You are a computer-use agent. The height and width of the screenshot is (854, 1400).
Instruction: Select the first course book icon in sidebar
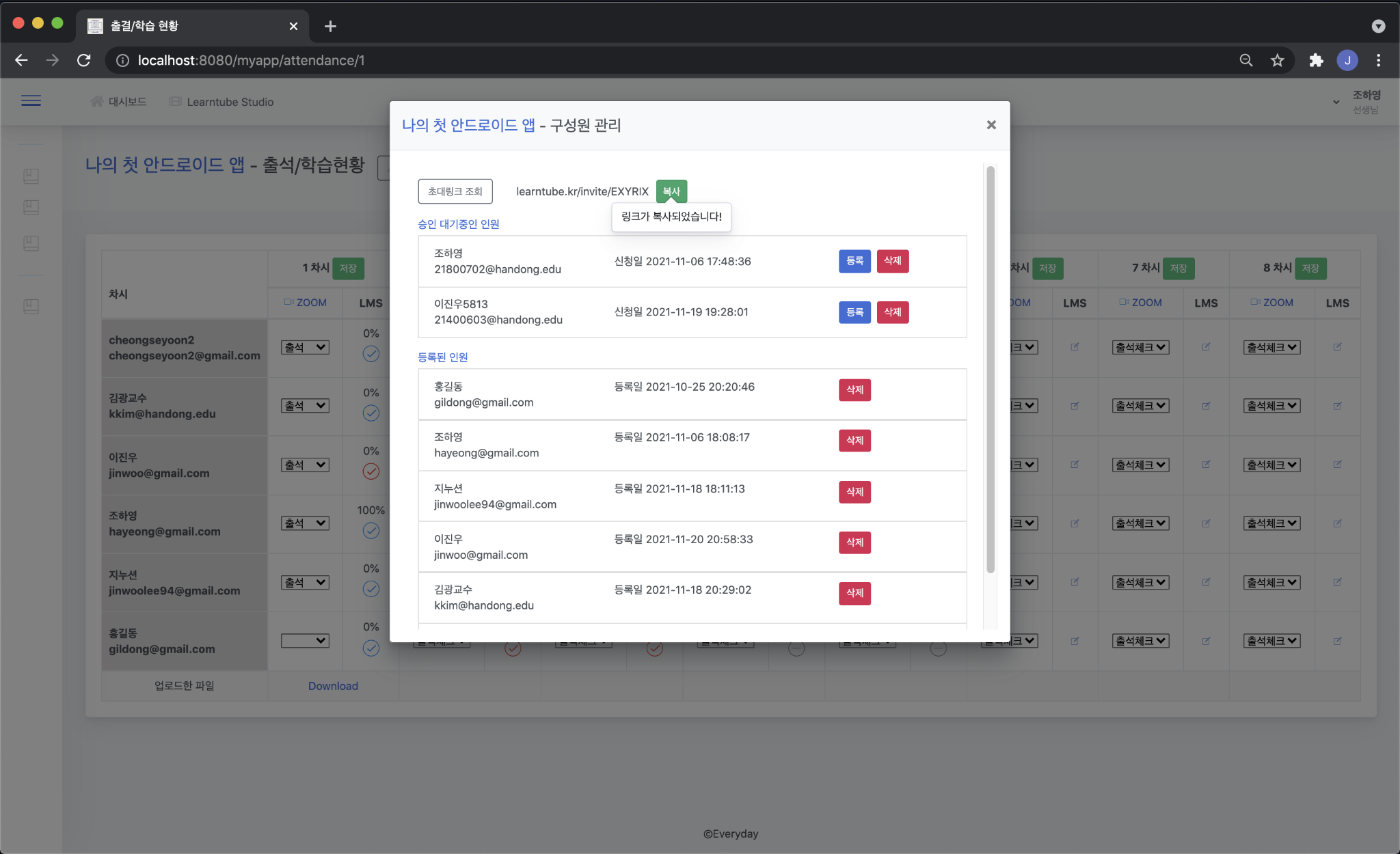point(31,176)
